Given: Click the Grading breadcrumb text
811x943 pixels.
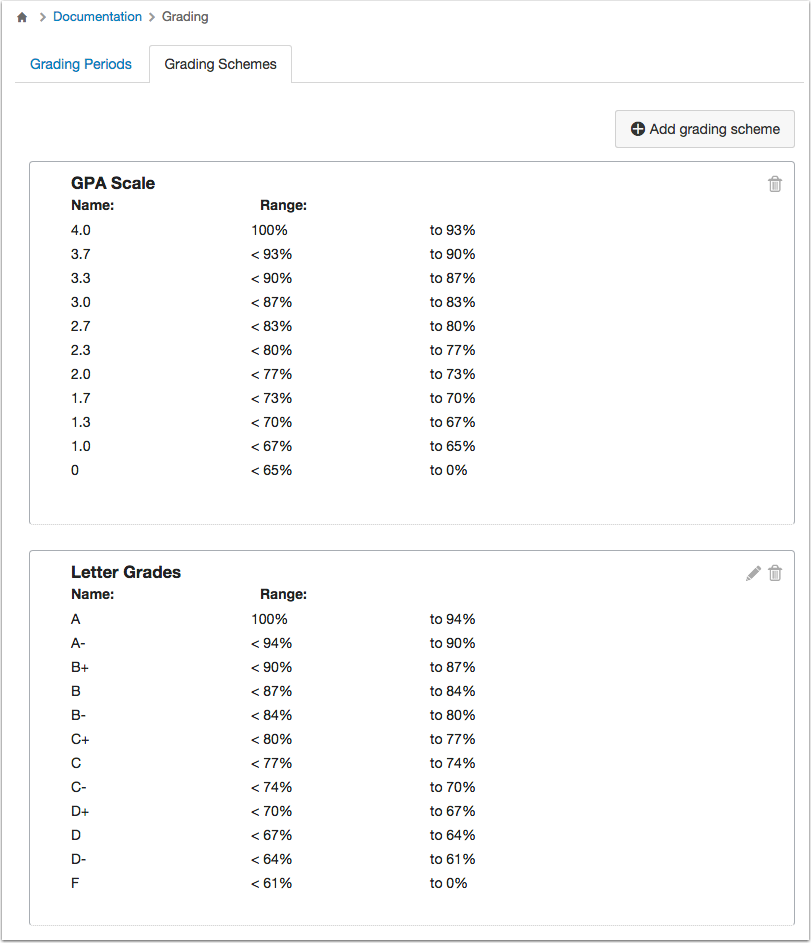Looking at the screenshot, I should click(x=185, y=17).
